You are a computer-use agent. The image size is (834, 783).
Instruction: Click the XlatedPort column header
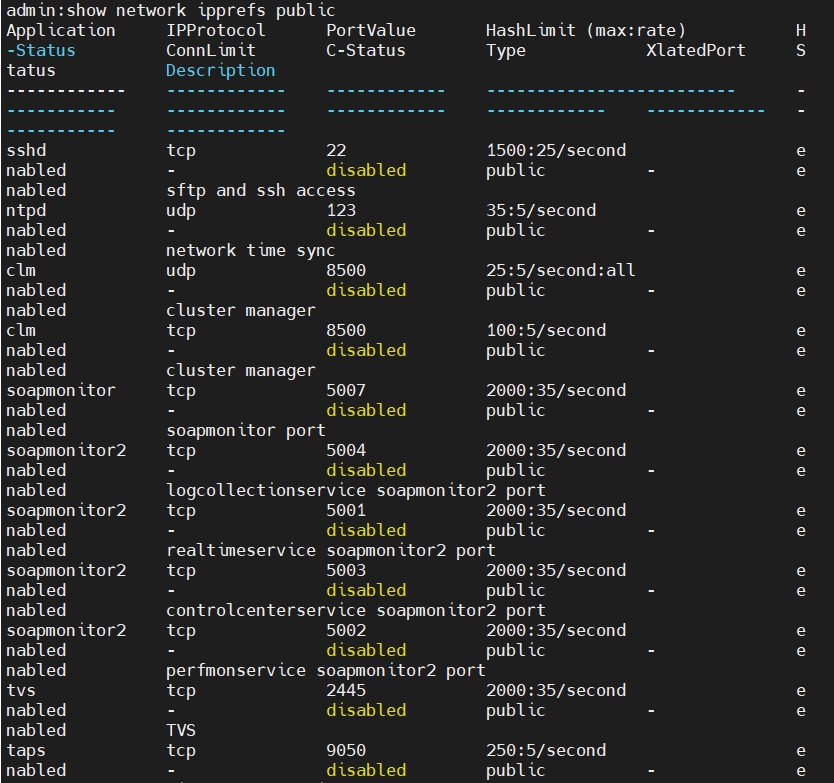click(695, 50)
